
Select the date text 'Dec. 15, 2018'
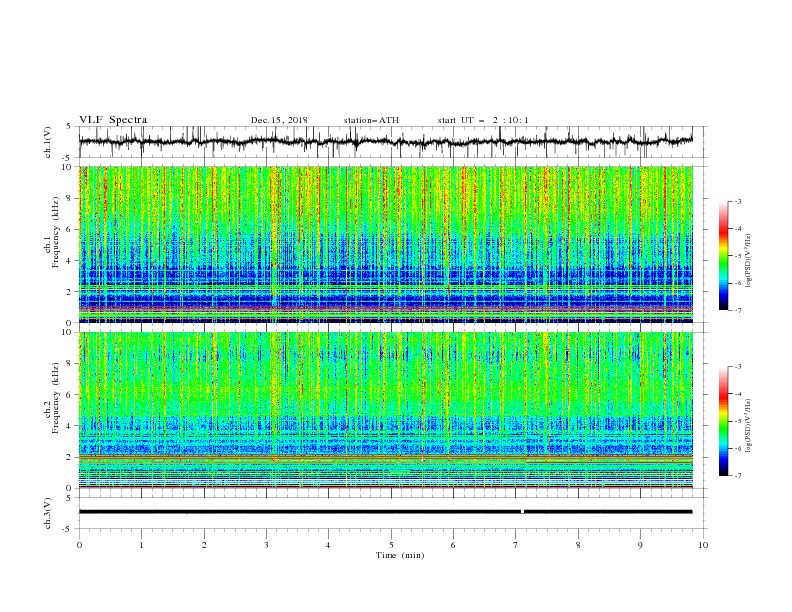coord(279,120)
